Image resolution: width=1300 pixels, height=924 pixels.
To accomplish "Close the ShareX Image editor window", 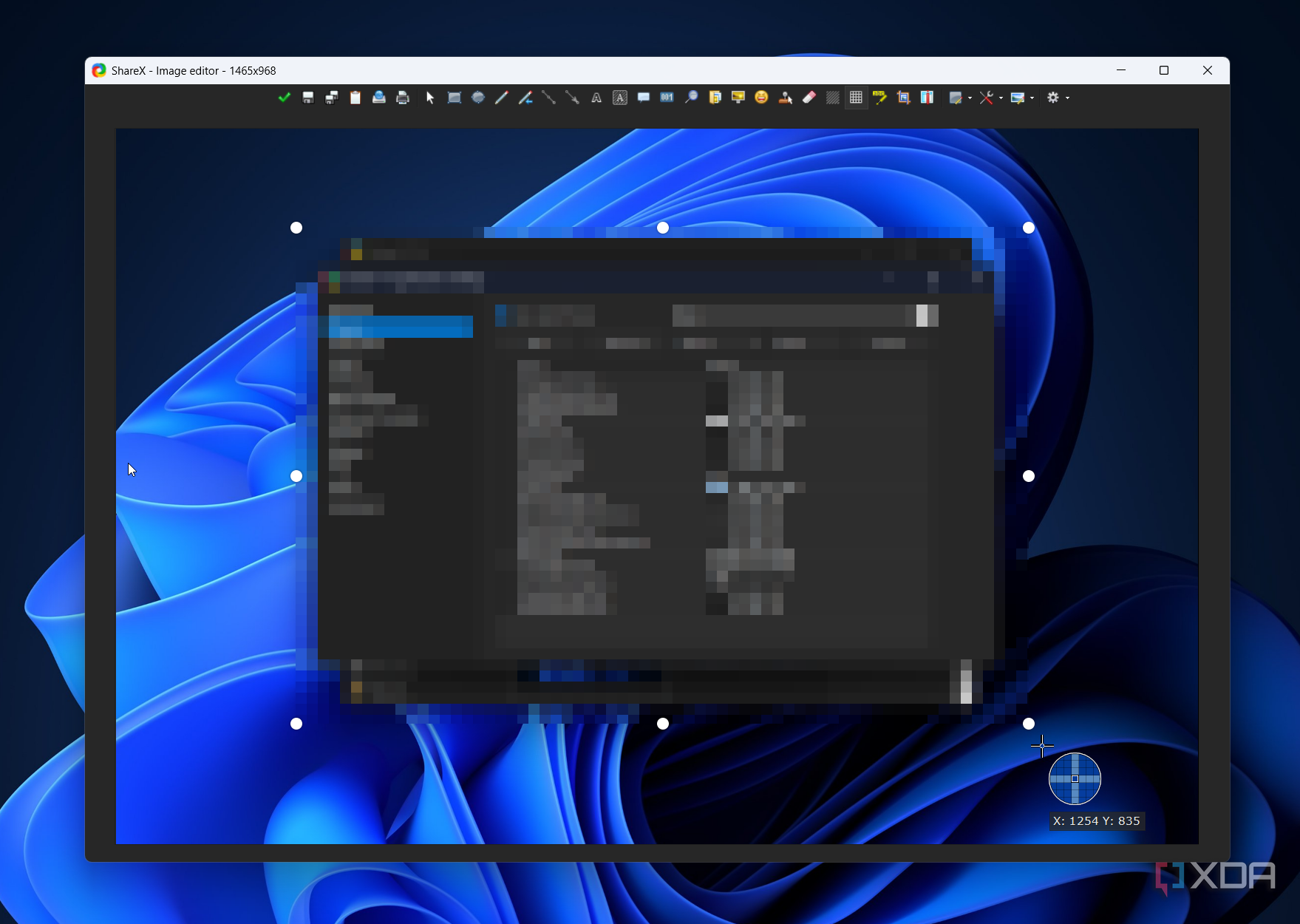I will click(x=1208, y=70).
